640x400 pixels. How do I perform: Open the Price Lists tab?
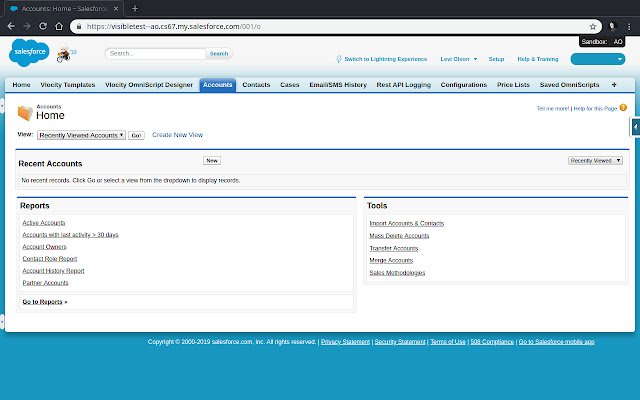point(513,85)
